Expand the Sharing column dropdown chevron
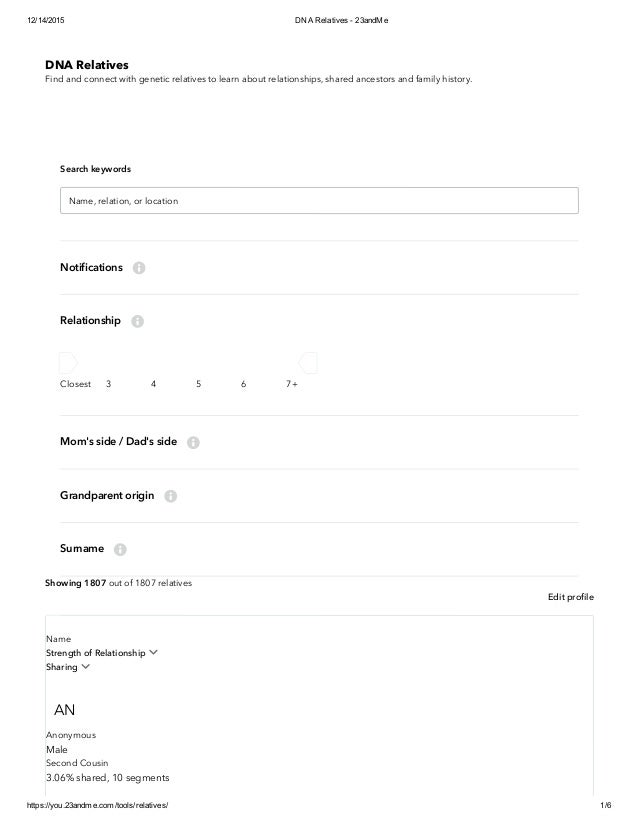 click(85, 666)
